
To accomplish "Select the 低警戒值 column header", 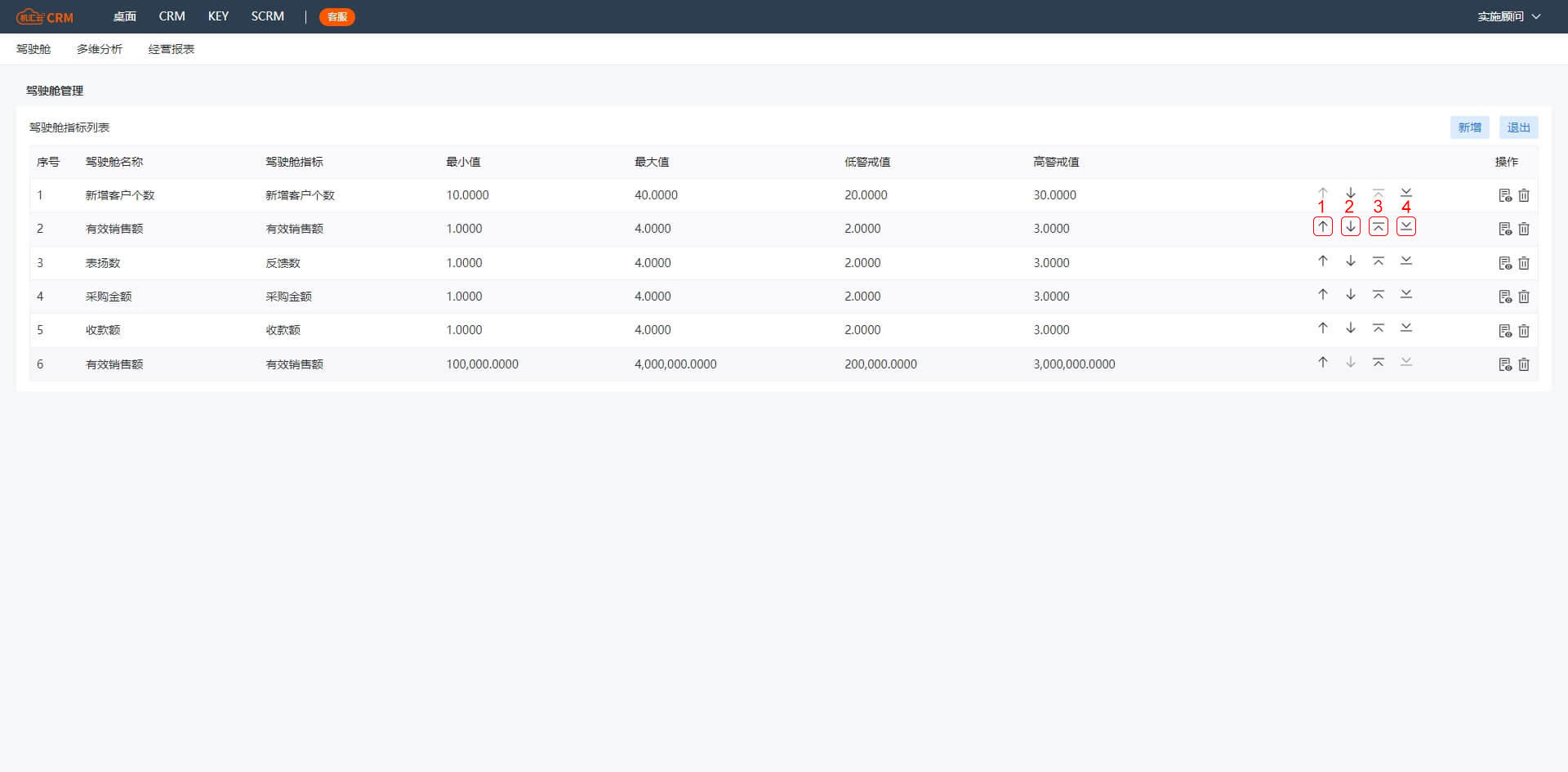I will tap(867, 162).
